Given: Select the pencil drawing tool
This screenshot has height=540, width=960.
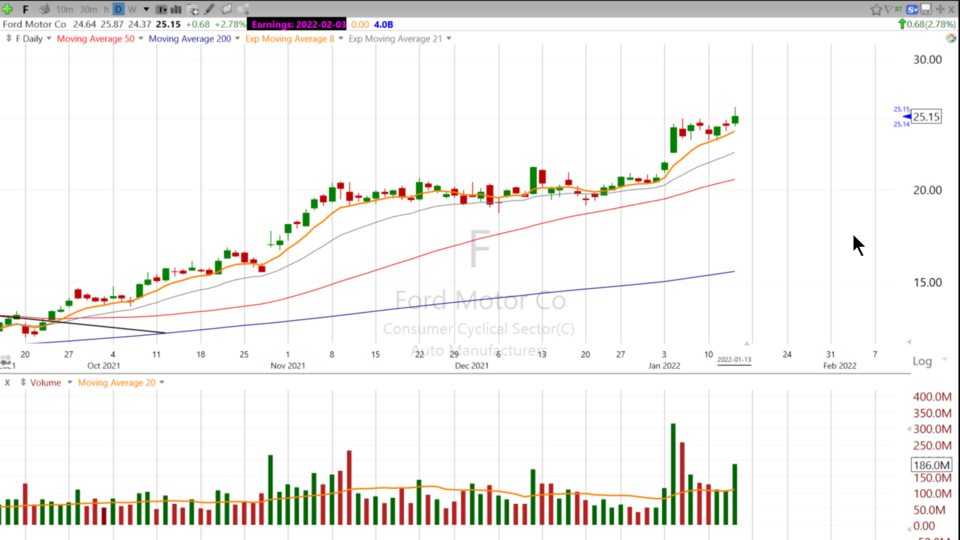Looking at the screenshot, I should point(209,9).
